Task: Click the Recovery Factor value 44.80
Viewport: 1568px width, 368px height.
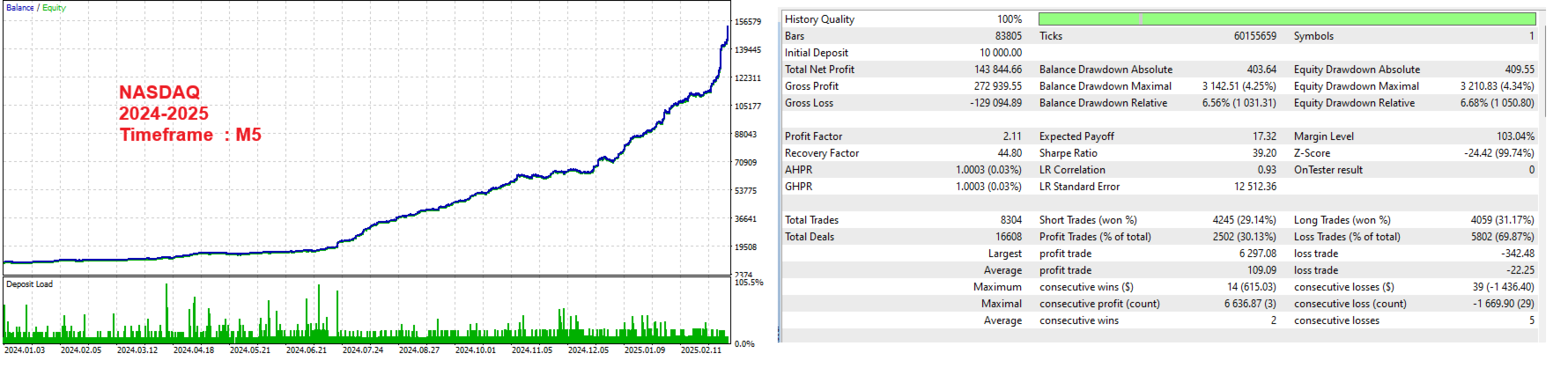Action: pyautogui.click(x=1010, y=153)
